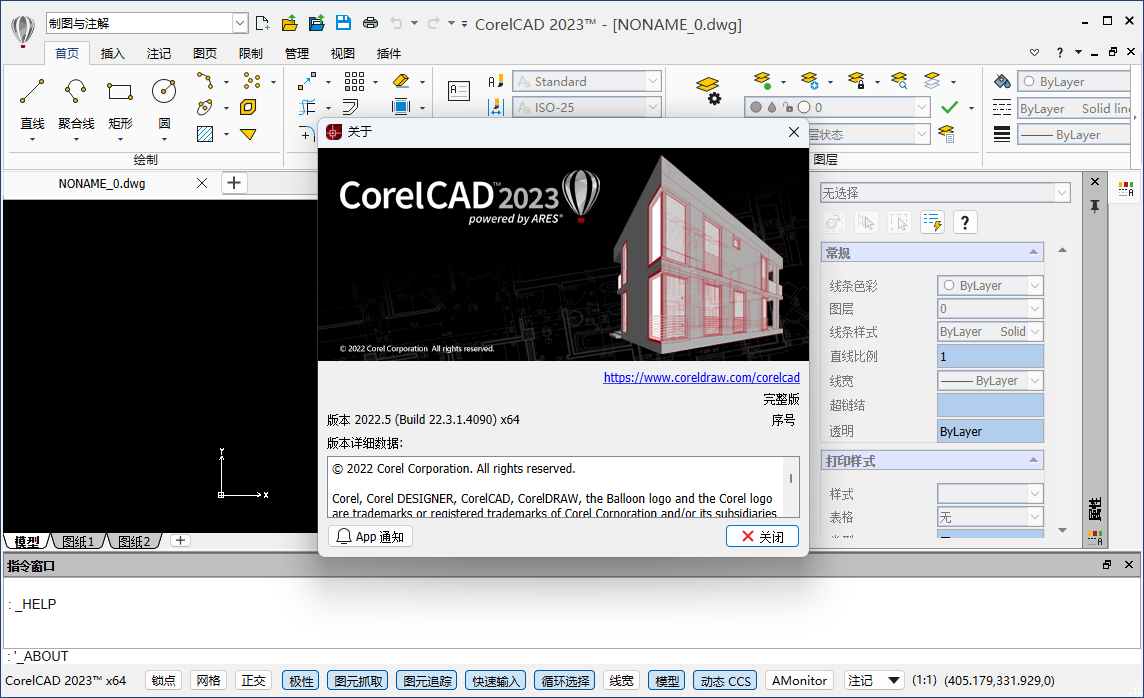Toggle 网格 grid in status bar
Screen dimensions: 1144x698
[208, 680]
